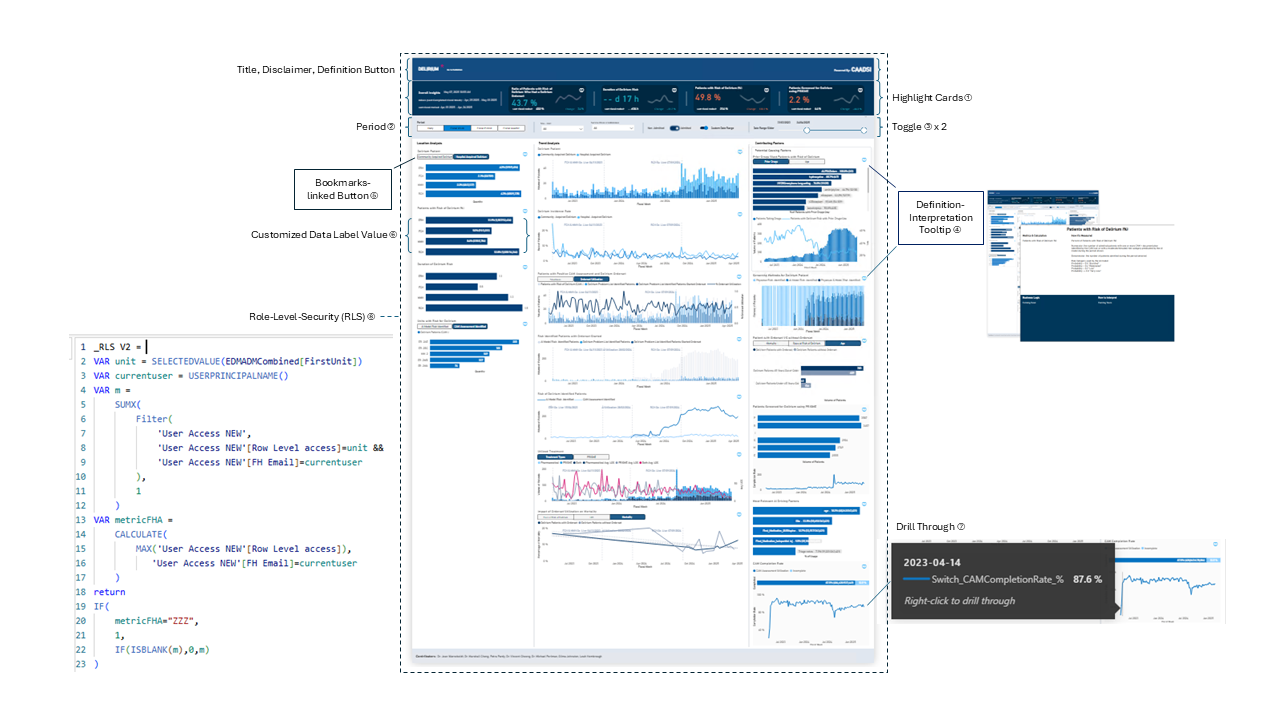Select AI Model Risk Identified under Units with Risk
This screenshot has width=1280, height=720.
click(x=434, y=326)
